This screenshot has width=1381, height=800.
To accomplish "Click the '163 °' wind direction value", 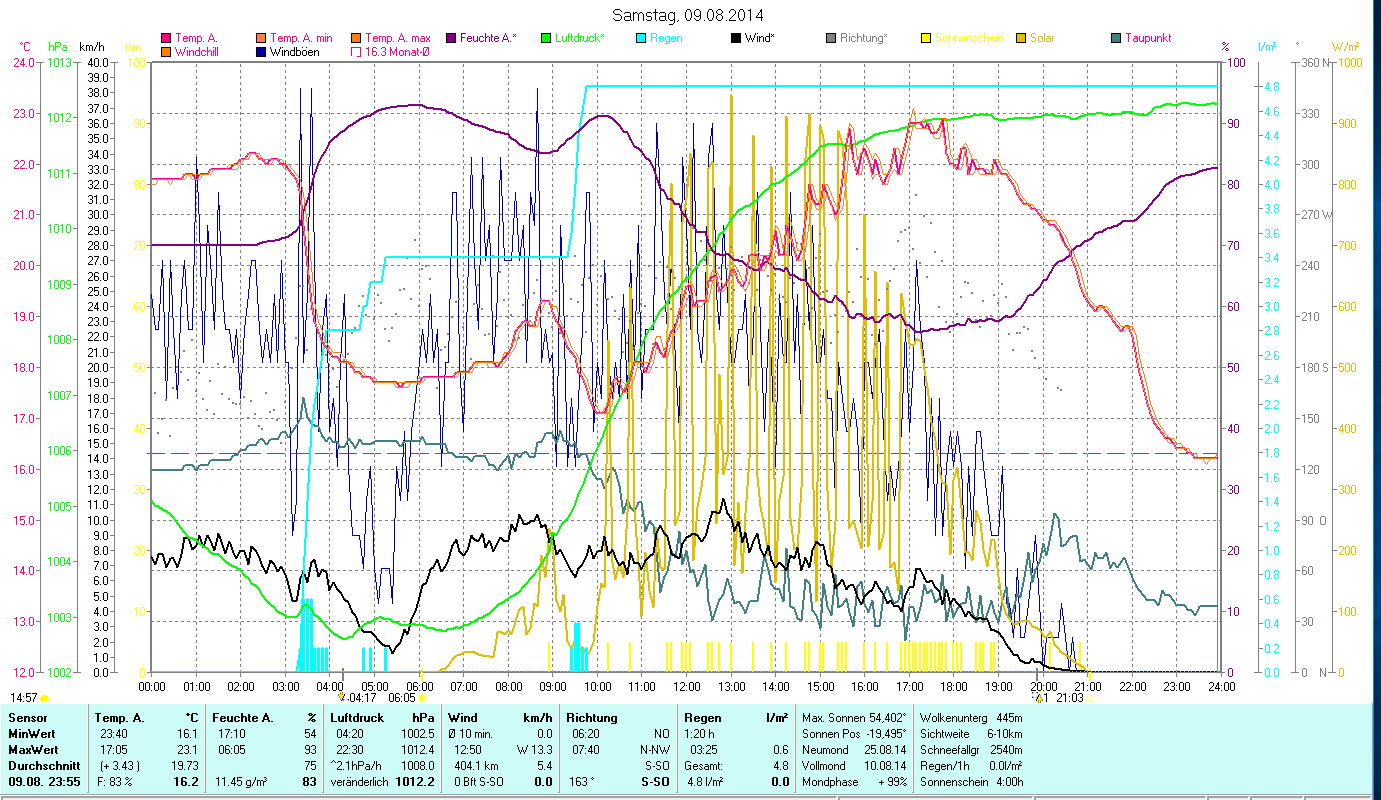I will [x=582, y=782].
